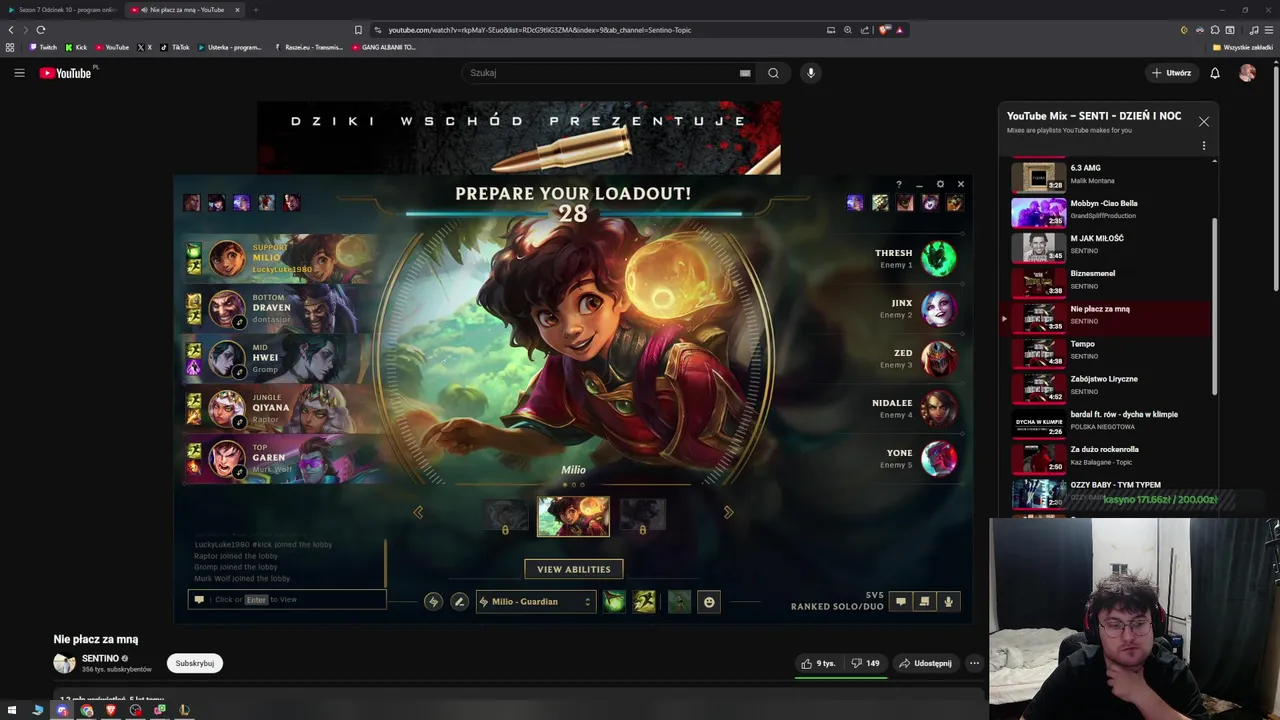1280x720 pixels.
Task: Open the YouTube account avatar menu
Action: click(x=1247, y=73)
